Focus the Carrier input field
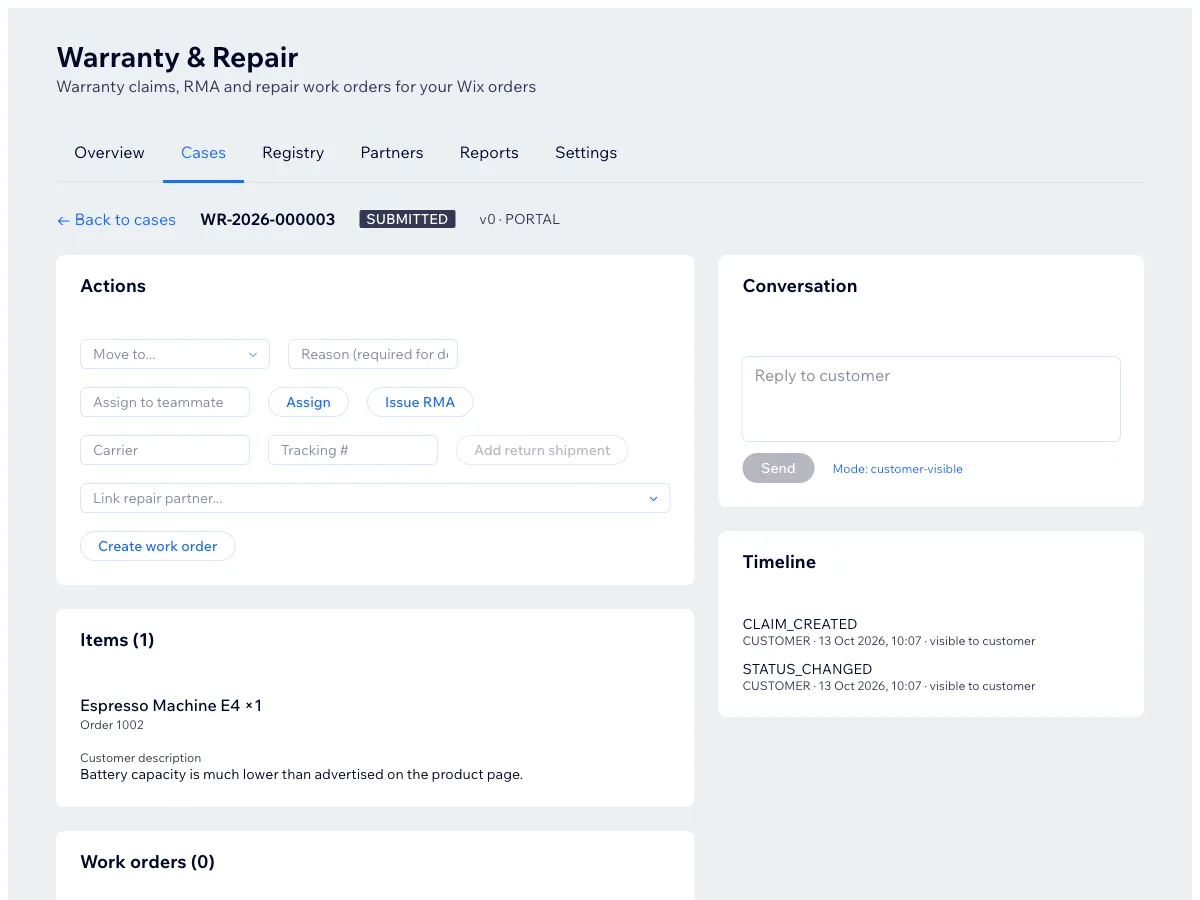The image size is (1200, 900). [x=165, y=450]
